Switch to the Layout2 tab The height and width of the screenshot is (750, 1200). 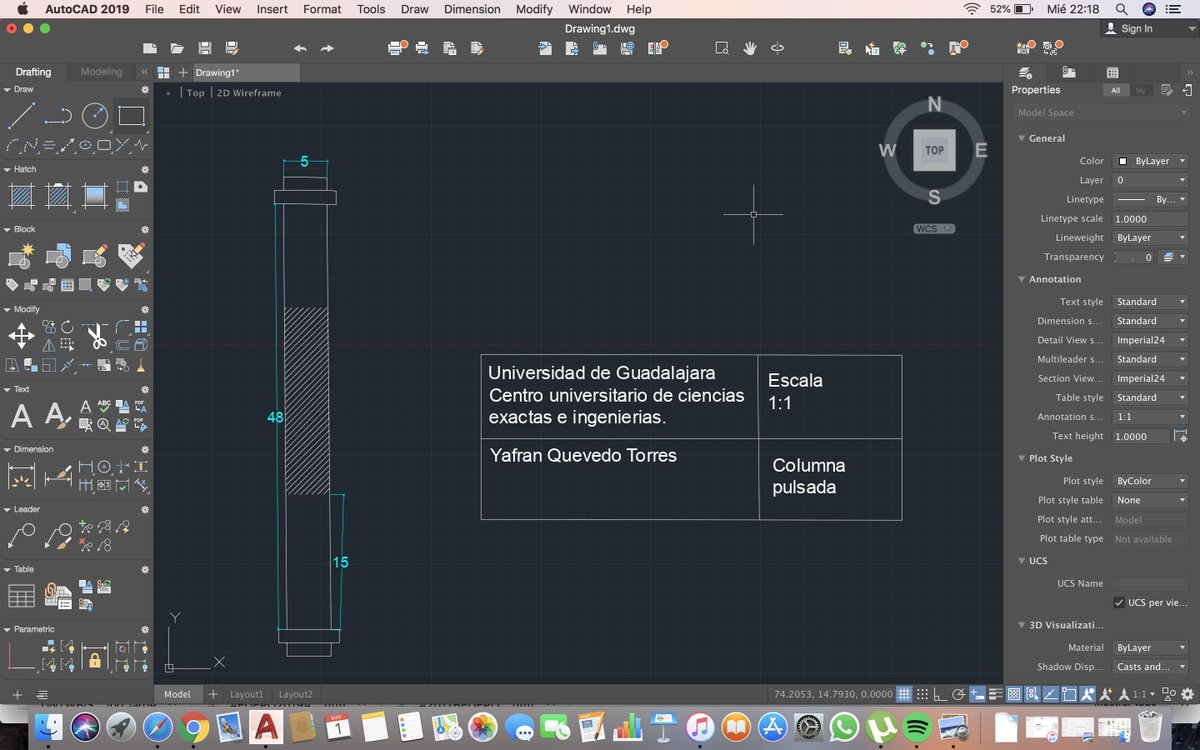coord(295,694)
